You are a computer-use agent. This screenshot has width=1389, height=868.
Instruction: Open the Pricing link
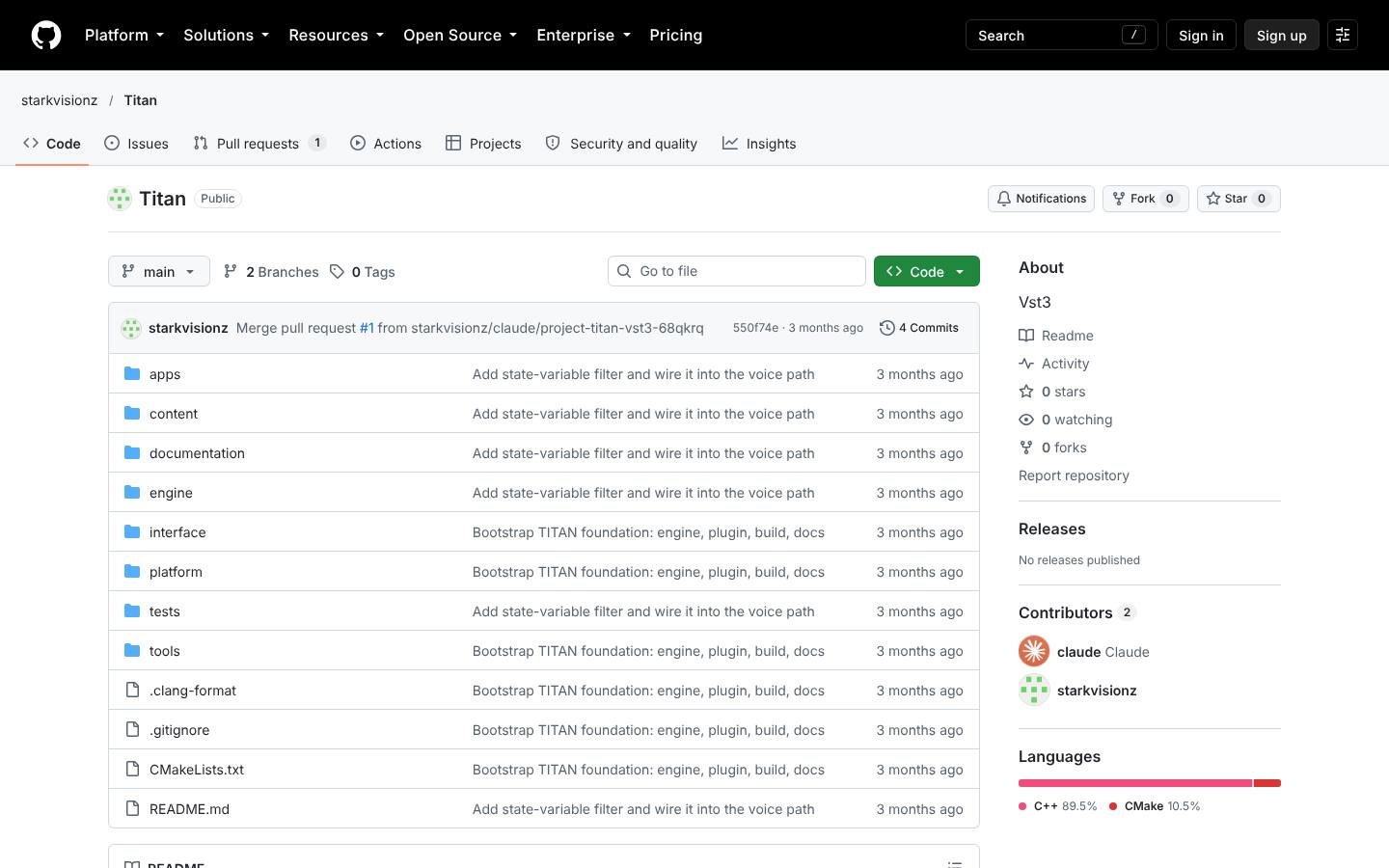tap(675, 35)
